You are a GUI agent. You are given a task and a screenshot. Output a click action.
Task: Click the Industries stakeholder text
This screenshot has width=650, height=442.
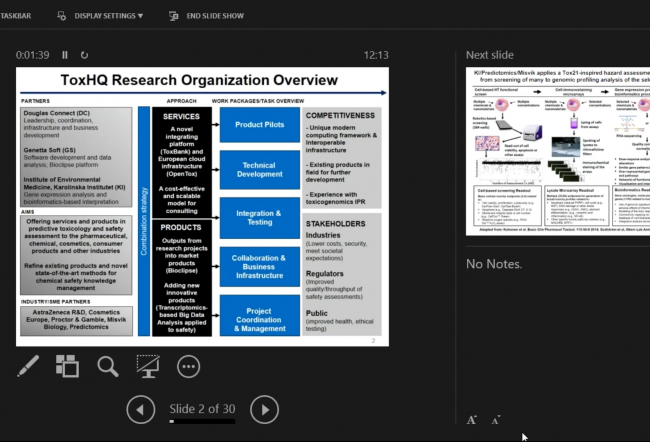point(323,235)
